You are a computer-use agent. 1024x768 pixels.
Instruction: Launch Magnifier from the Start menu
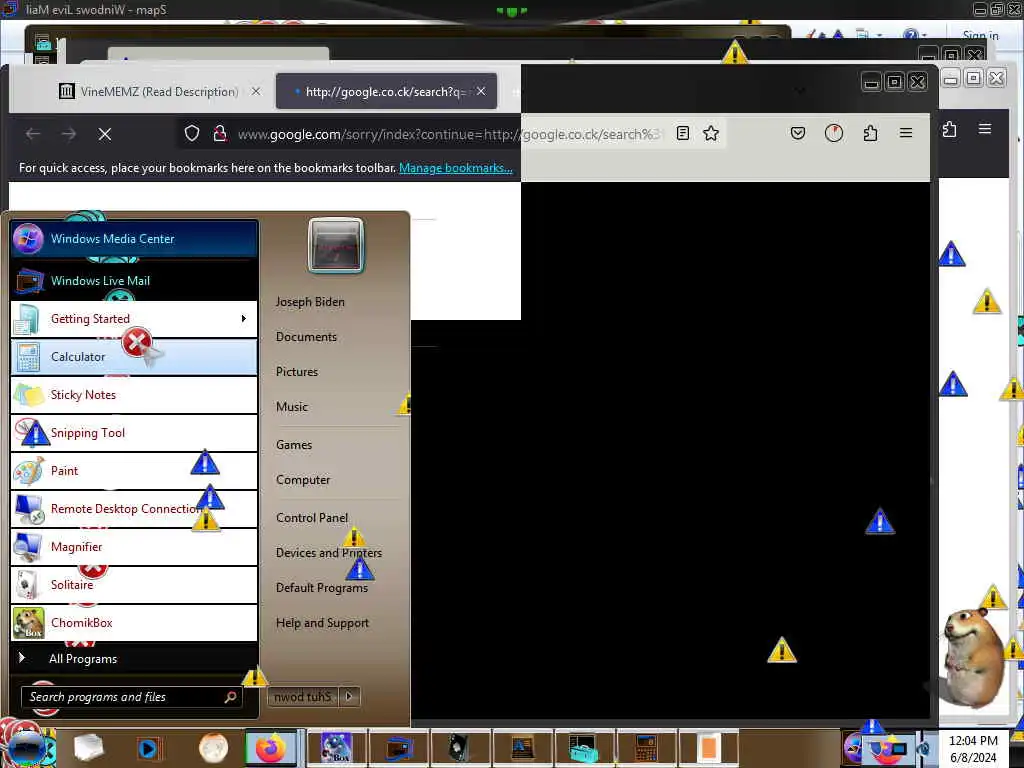click(x=134, y=546)
